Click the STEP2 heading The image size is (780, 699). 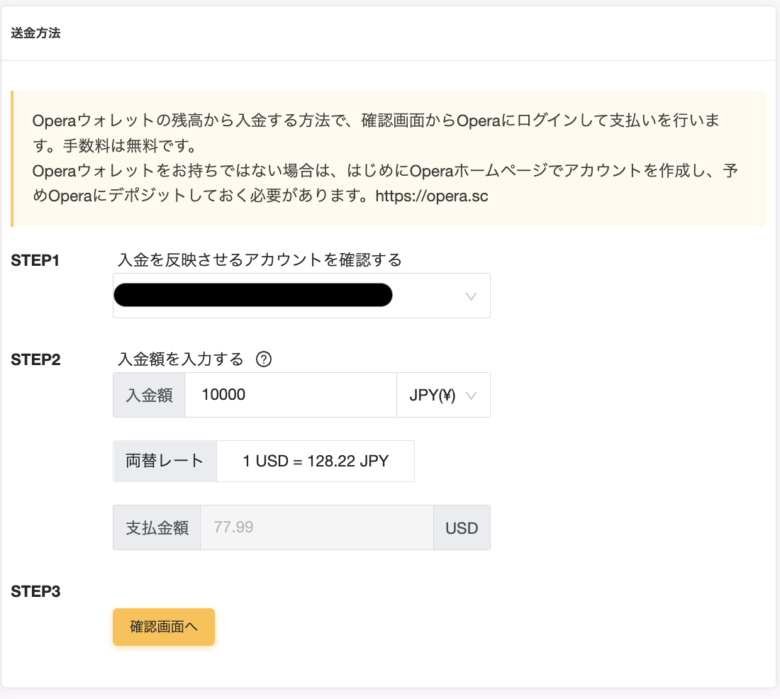click(35, 360)
